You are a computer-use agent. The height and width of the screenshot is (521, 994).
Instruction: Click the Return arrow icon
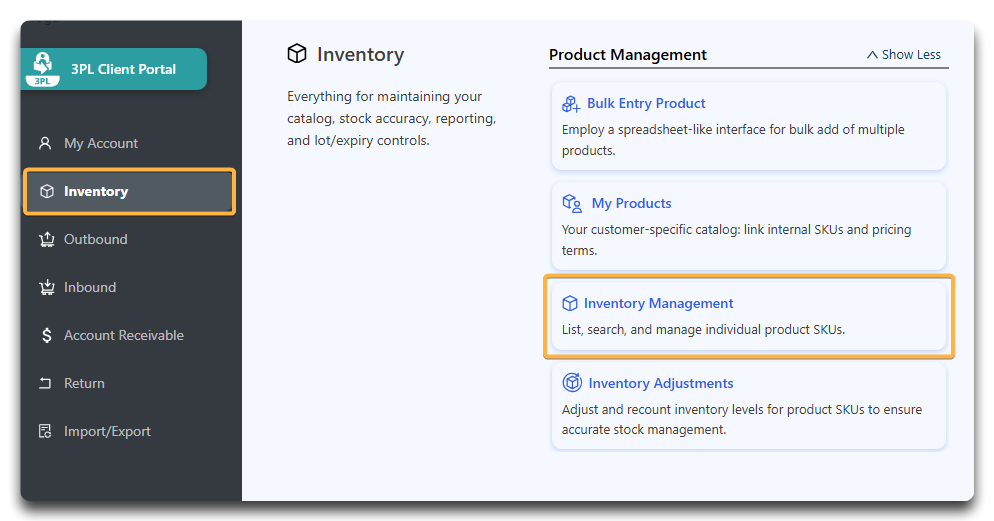(x=45, y=383)
